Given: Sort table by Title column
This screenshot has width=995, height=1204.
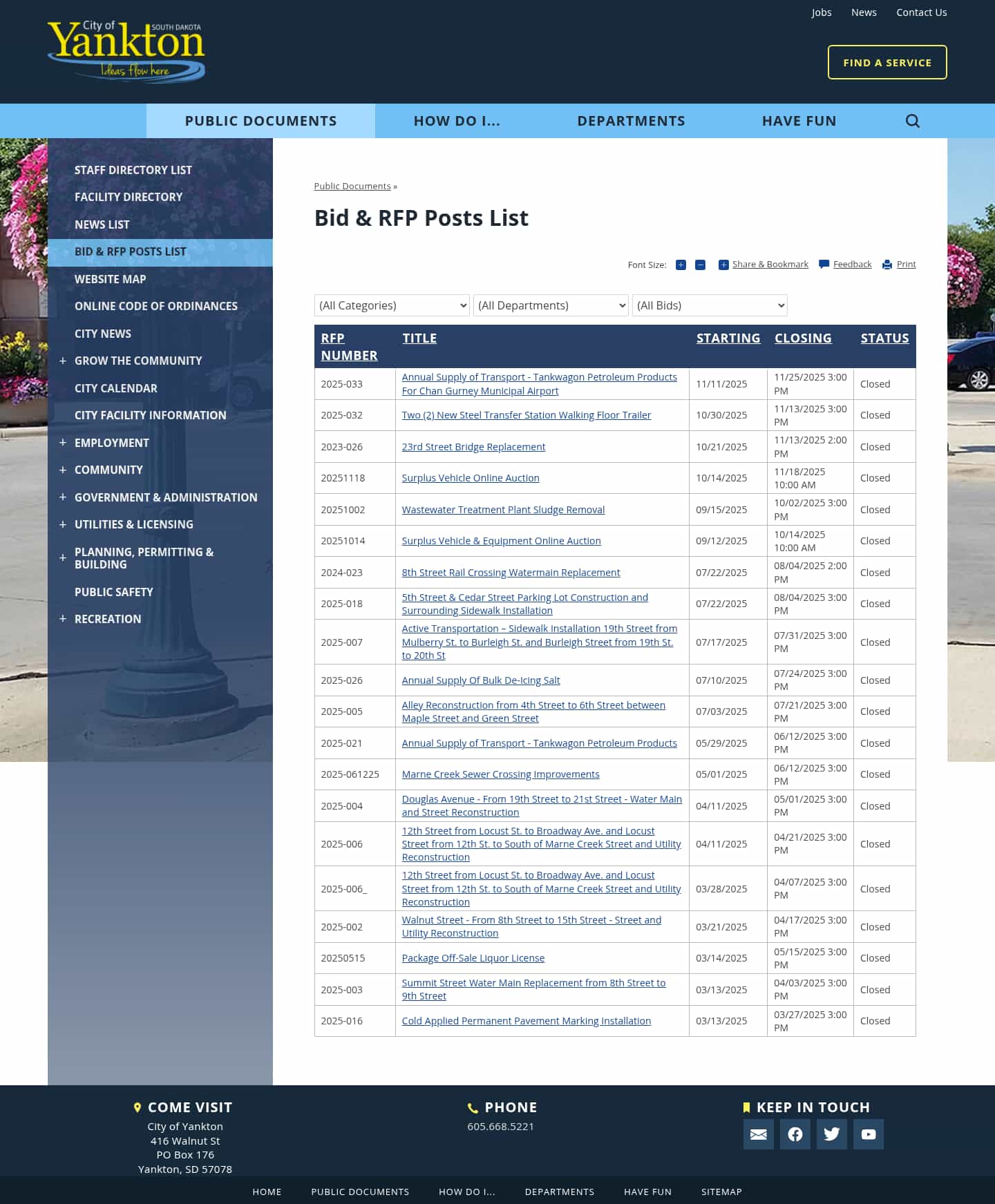Looking at the screenshot, I should [x=419, y=338].
